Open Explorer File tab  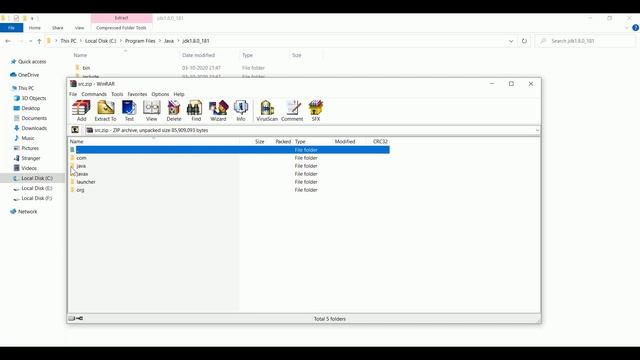click(x=11, y=28)
